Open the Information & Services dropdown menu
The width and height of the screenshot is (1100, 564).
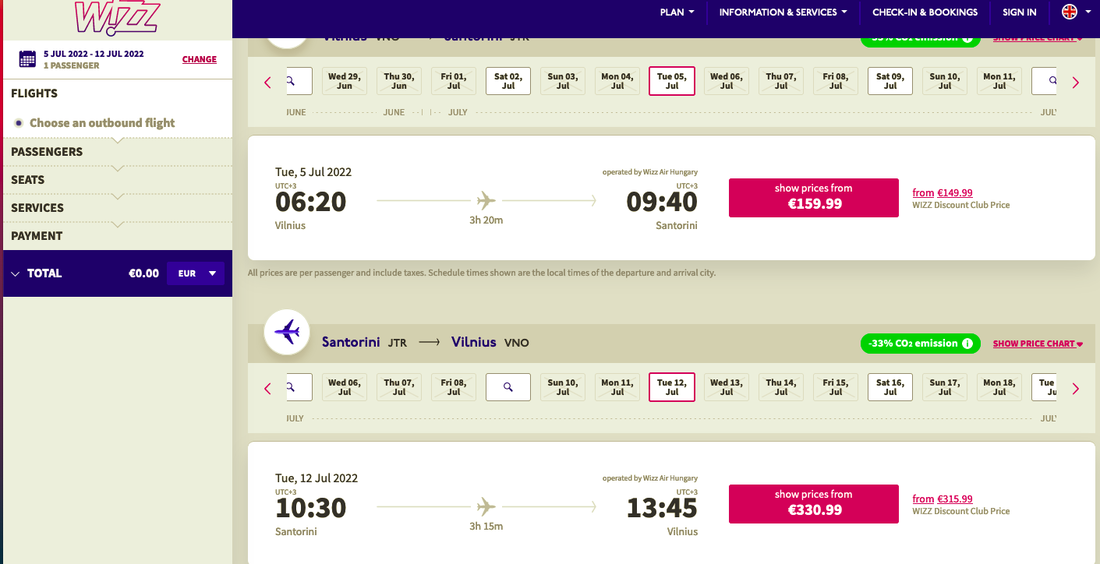(x=783, y=12)
